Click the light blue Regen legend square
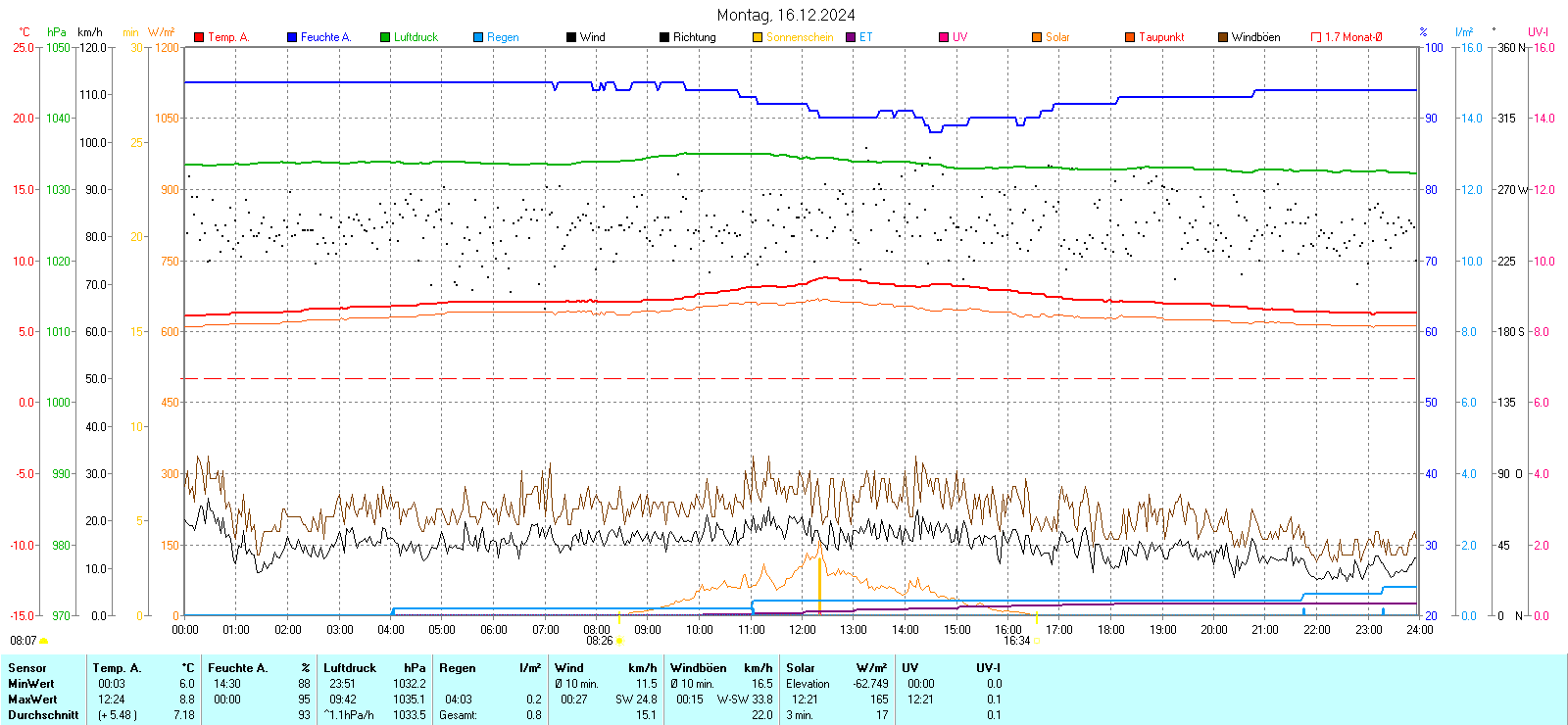Screen dimensions: 1568x725 coord(478,37)
